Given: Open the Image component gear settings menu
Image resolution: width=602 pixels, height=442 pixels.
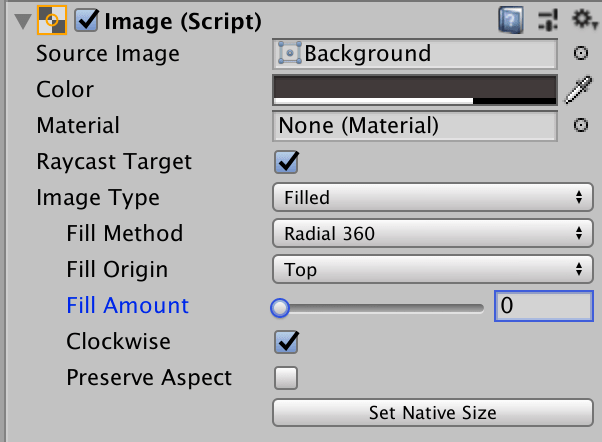Looking at the screenshot, I should [x=584, y=19].
